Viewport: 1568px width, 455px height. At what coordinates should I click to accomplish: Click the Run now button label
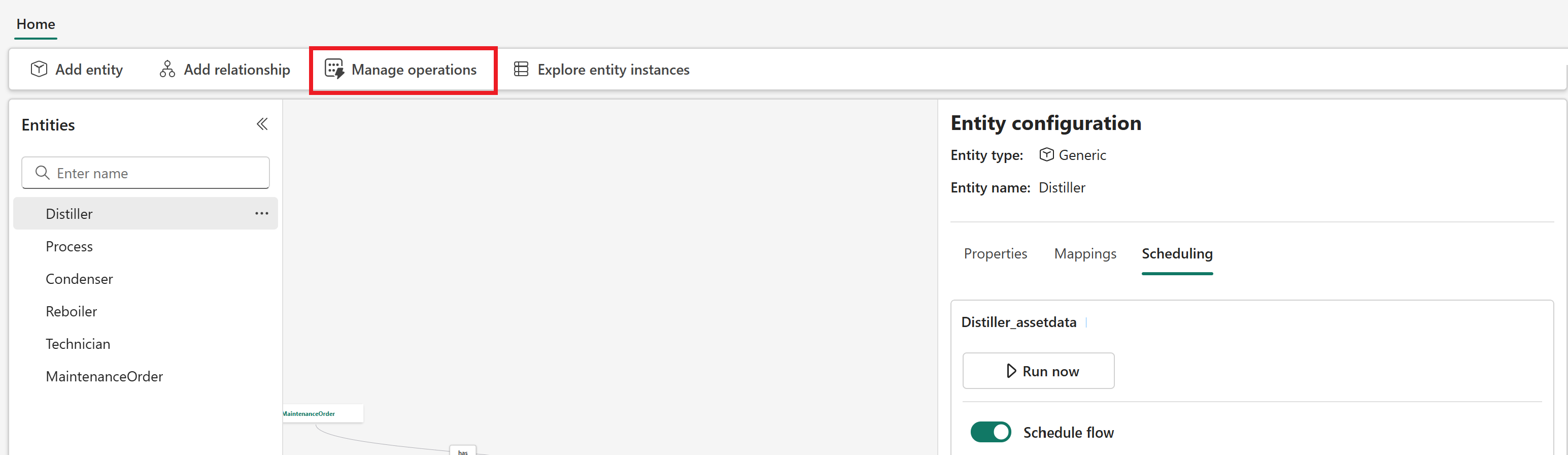pos(1050,371)
